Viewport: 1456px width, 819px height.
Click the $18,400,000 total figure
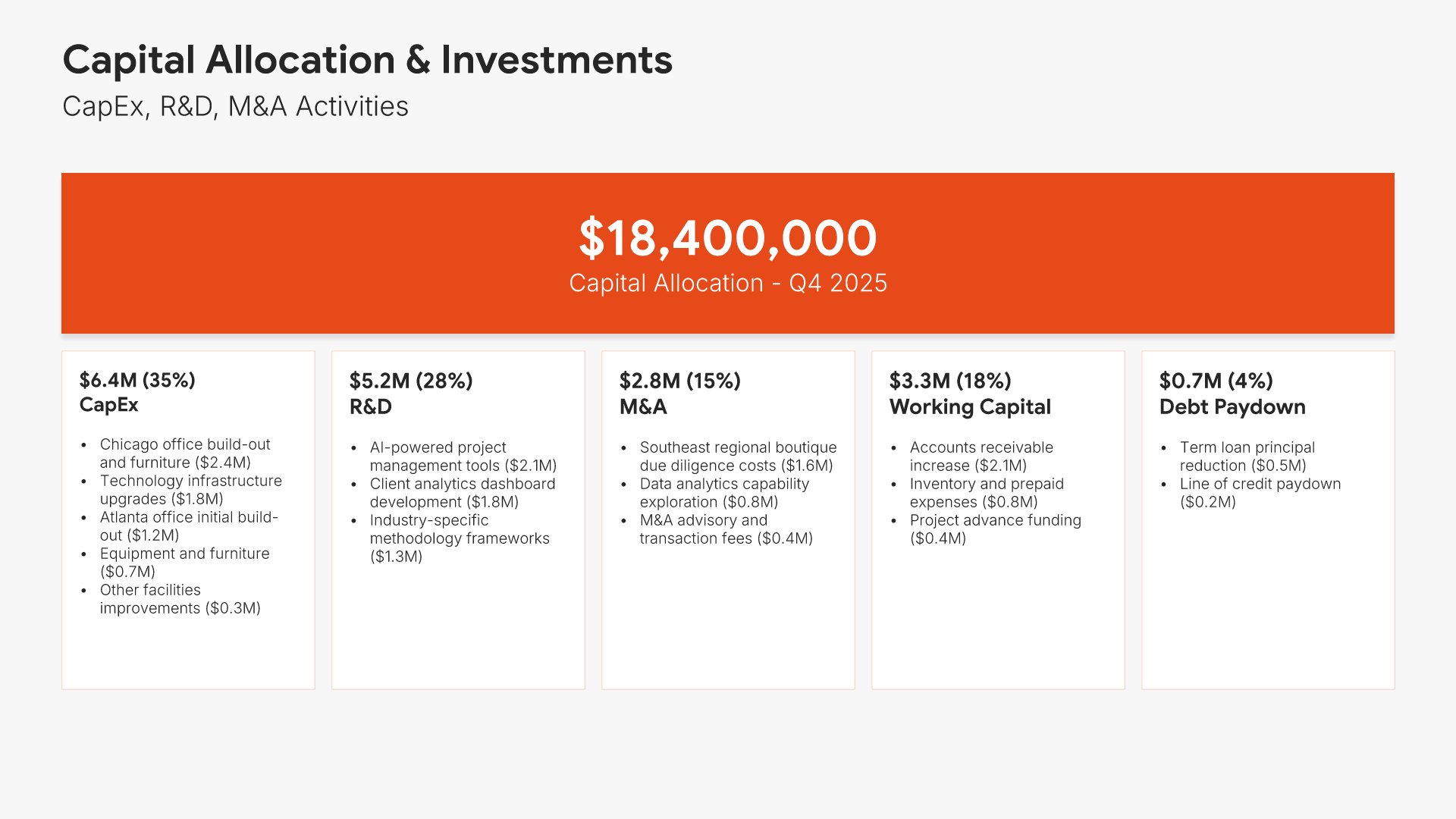pos(727,238)
